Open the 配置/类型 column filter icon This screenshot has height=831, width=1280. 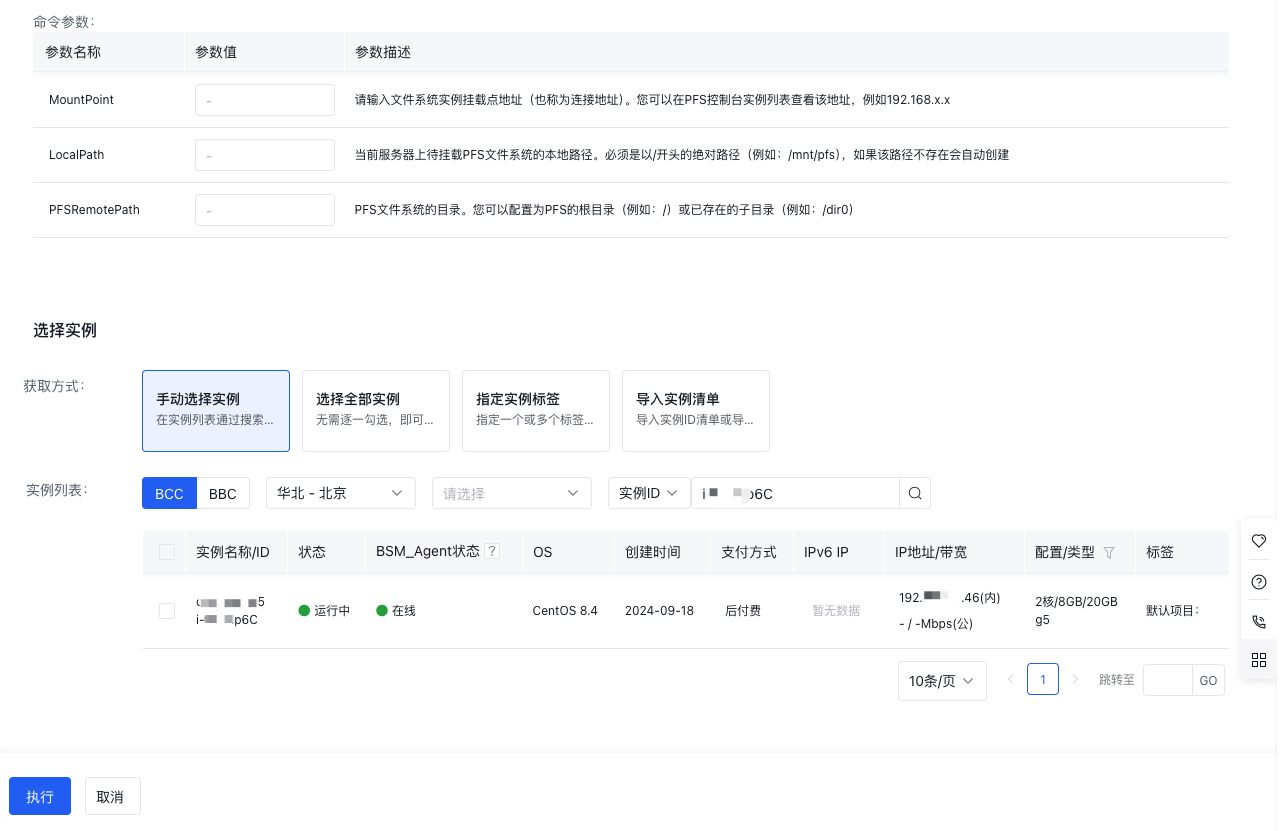1109,552
